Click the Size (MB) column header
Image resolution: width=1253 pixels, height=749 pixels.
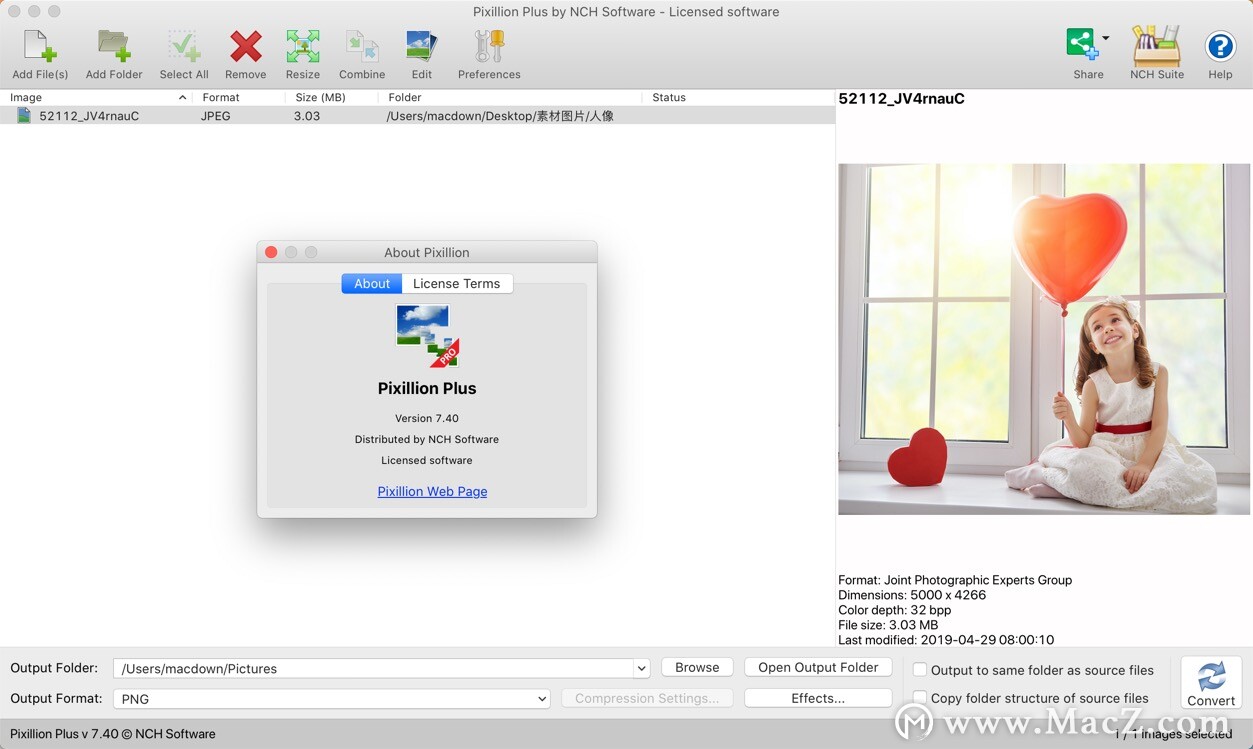(x=332, y=97)
